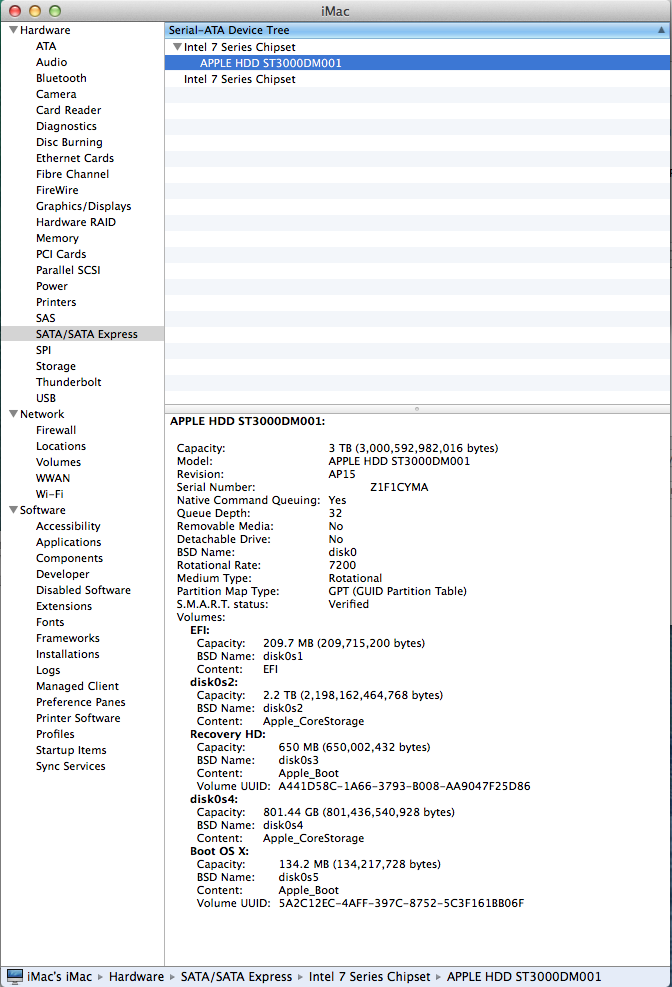Open Developer software category

(x=63, y=574)
